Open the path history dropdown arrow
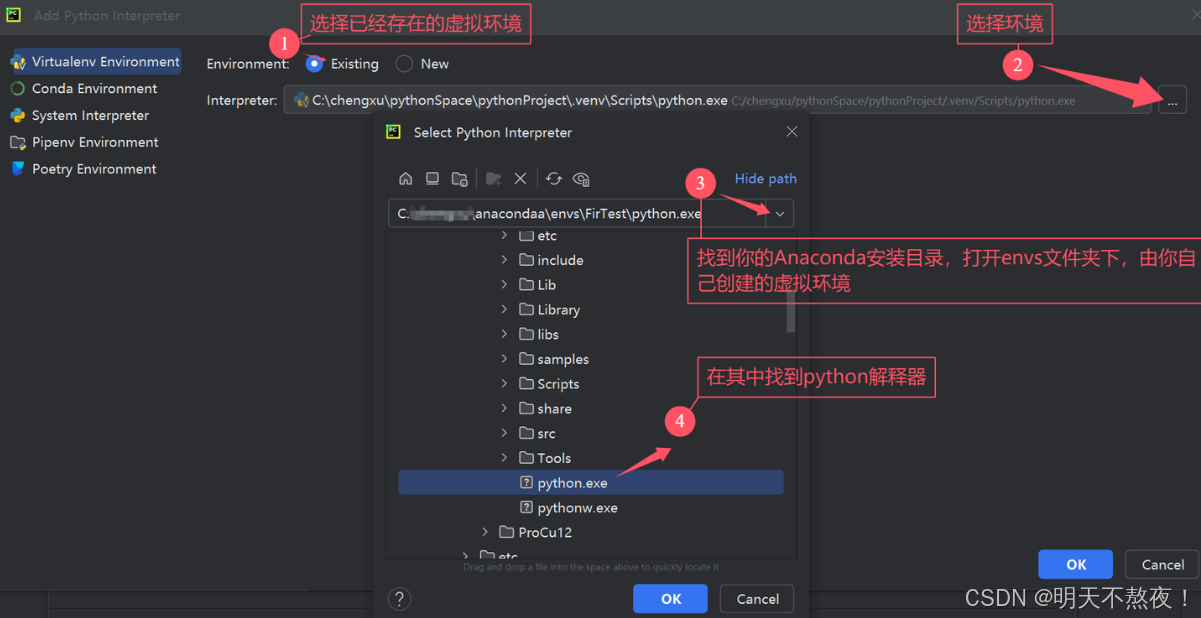The height and width of the screenshot is (618, 1201). click(x=780, y=214)
